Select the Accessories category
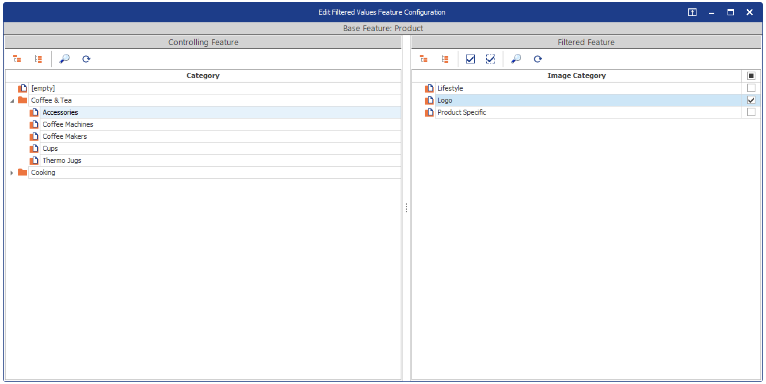This screenshot has height=384, width=766. (221, 112)
